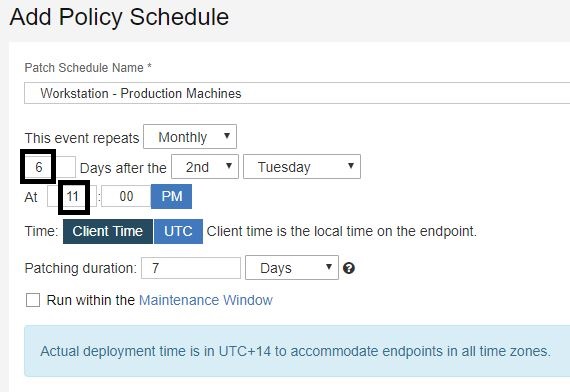Open the Maintenance Window link
Viewport: 570px width, 392px height.
(206, 300)
